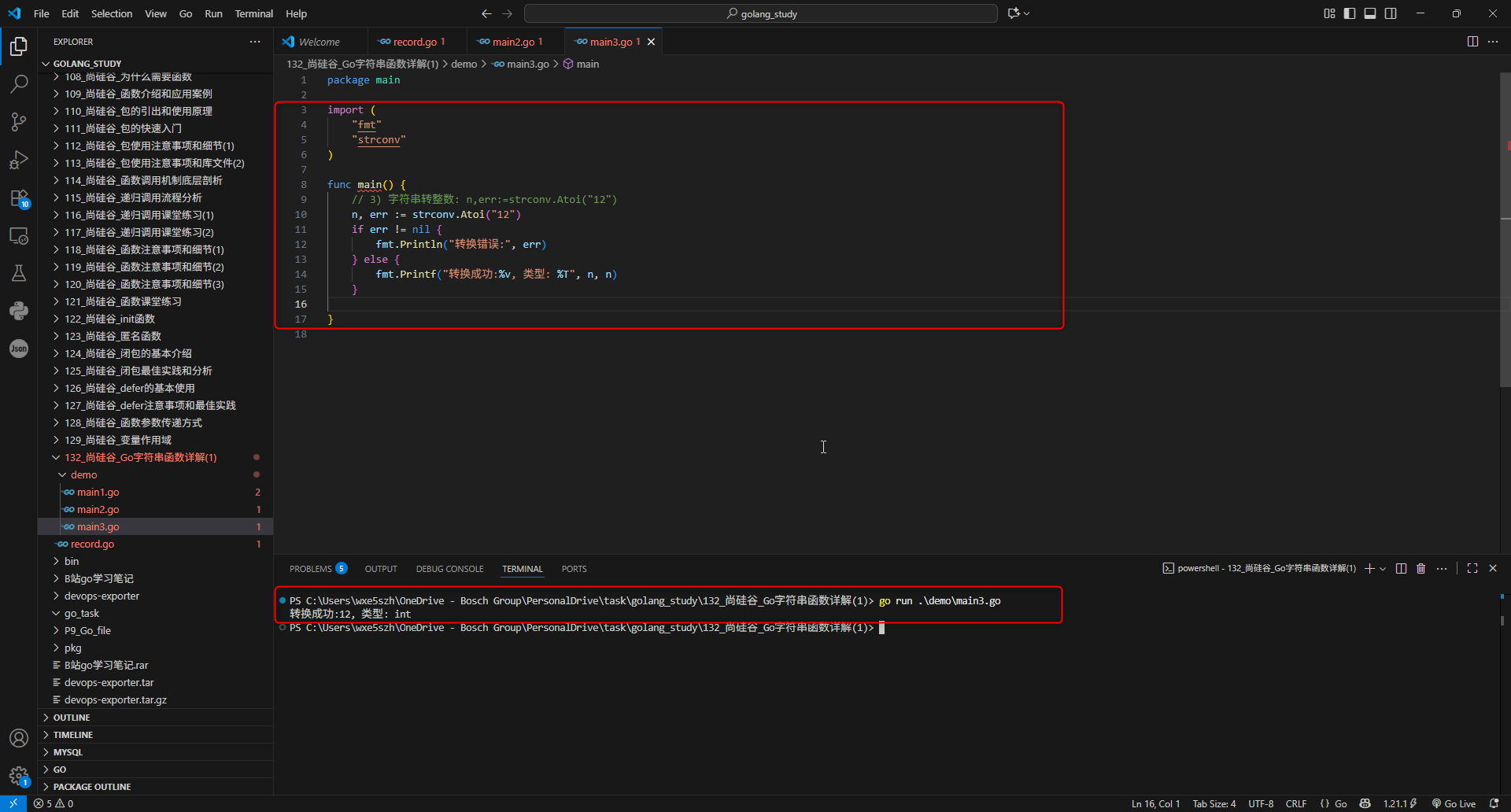Open the Remote Explorer view

pyautogui.click(x=19, y=235)
